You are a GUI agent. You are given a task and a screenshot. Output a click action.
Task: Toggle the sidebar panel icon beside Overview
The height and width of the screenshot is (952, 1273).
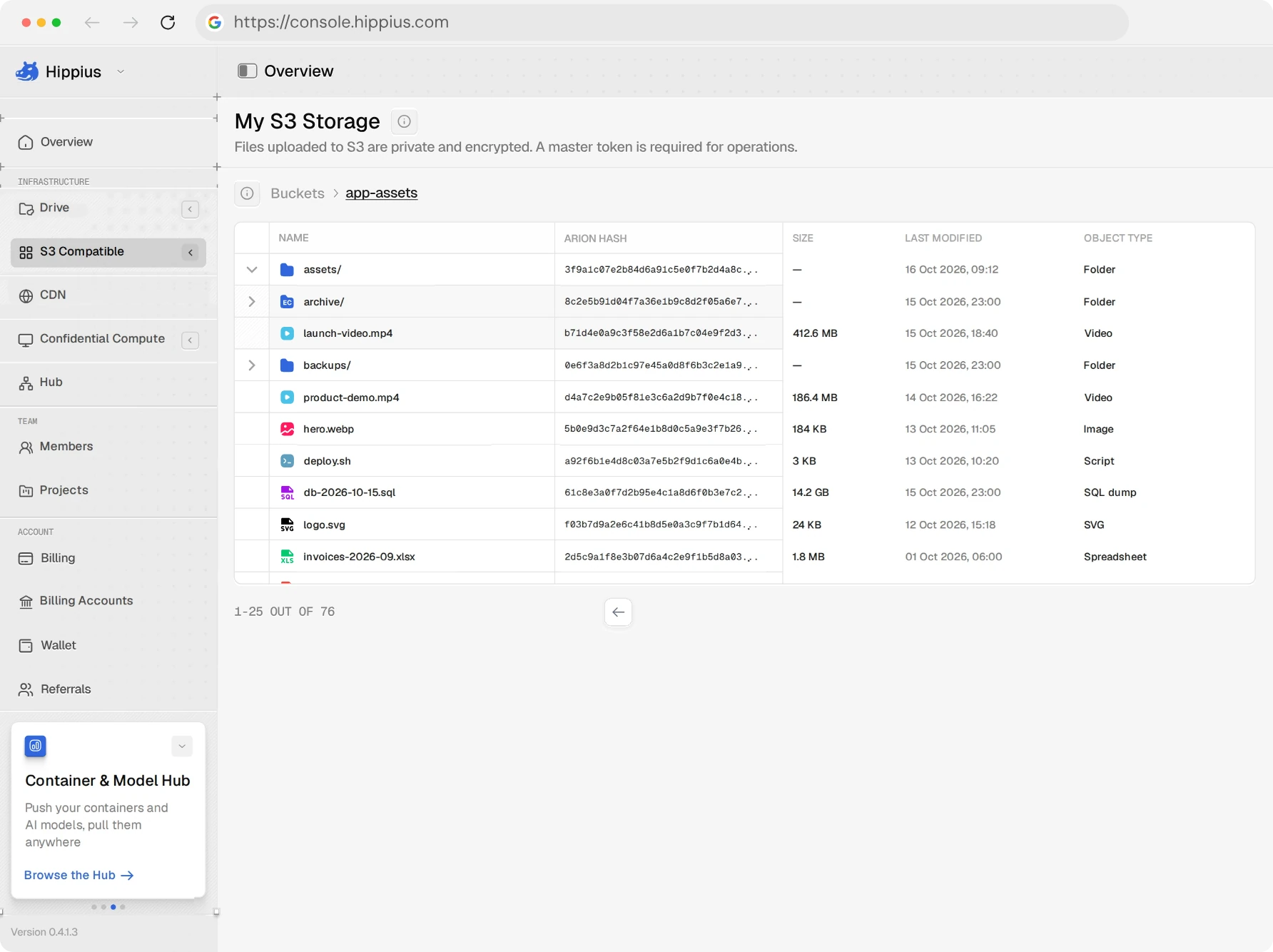pos(247,71)
